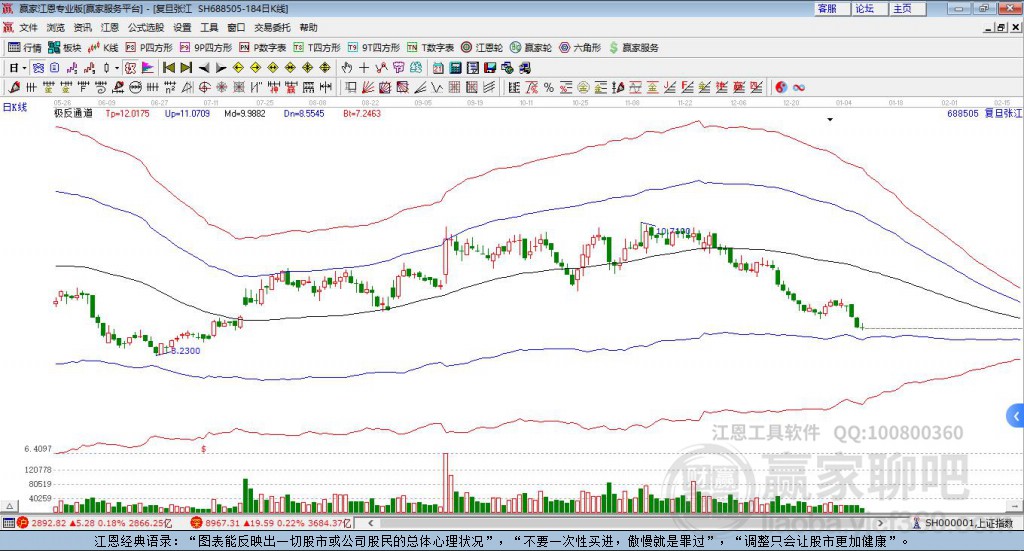The width and height of the screenshot is (1024, 551).
Task: Open the 江恩 menu
Action: click(110, 27)
